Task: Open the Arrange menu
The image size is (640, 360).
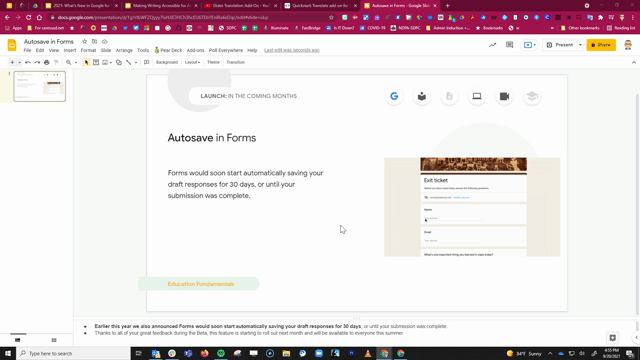Action: coord(124,50)
